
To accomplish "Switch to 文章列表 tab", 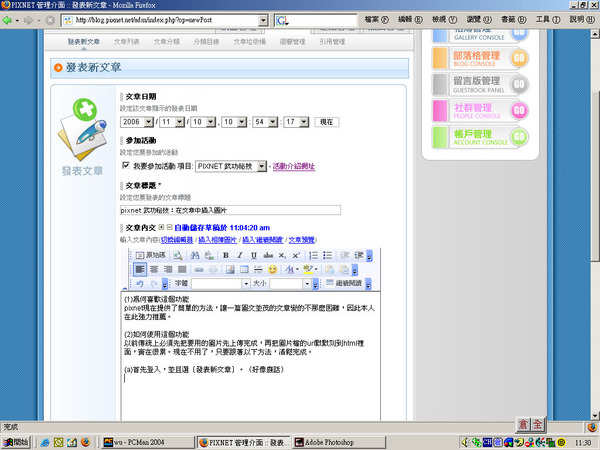I will click(127, 42).
